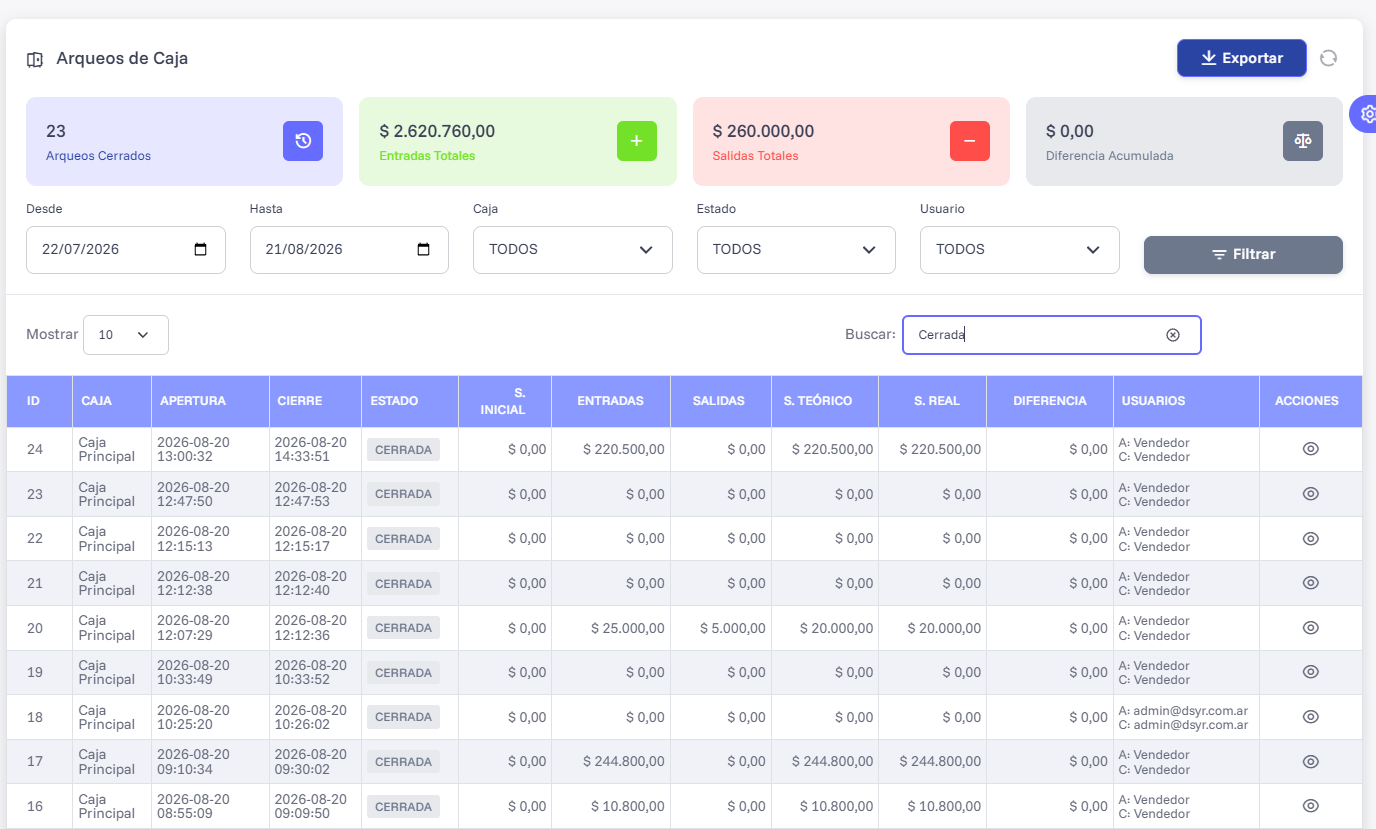Image resolution: width=1376 pixels, height=829 pixels.
Task: Open the Desde date calendar picker
Action: [x=201, y=250]
